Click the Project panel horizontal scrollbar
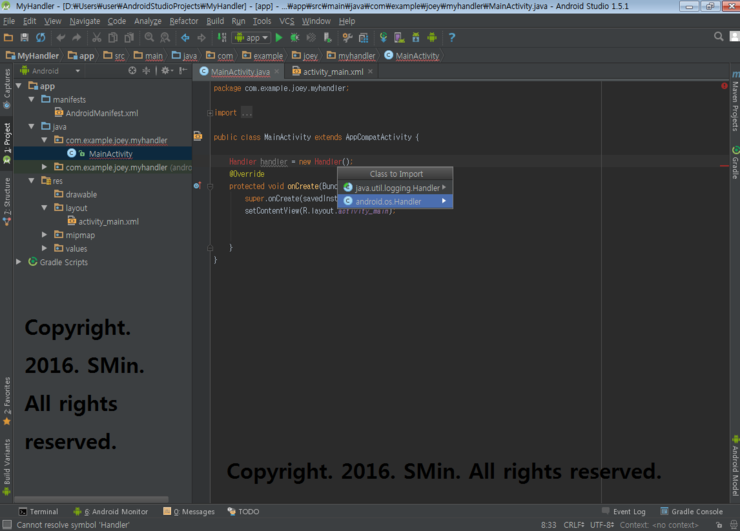 click(91, 499)
